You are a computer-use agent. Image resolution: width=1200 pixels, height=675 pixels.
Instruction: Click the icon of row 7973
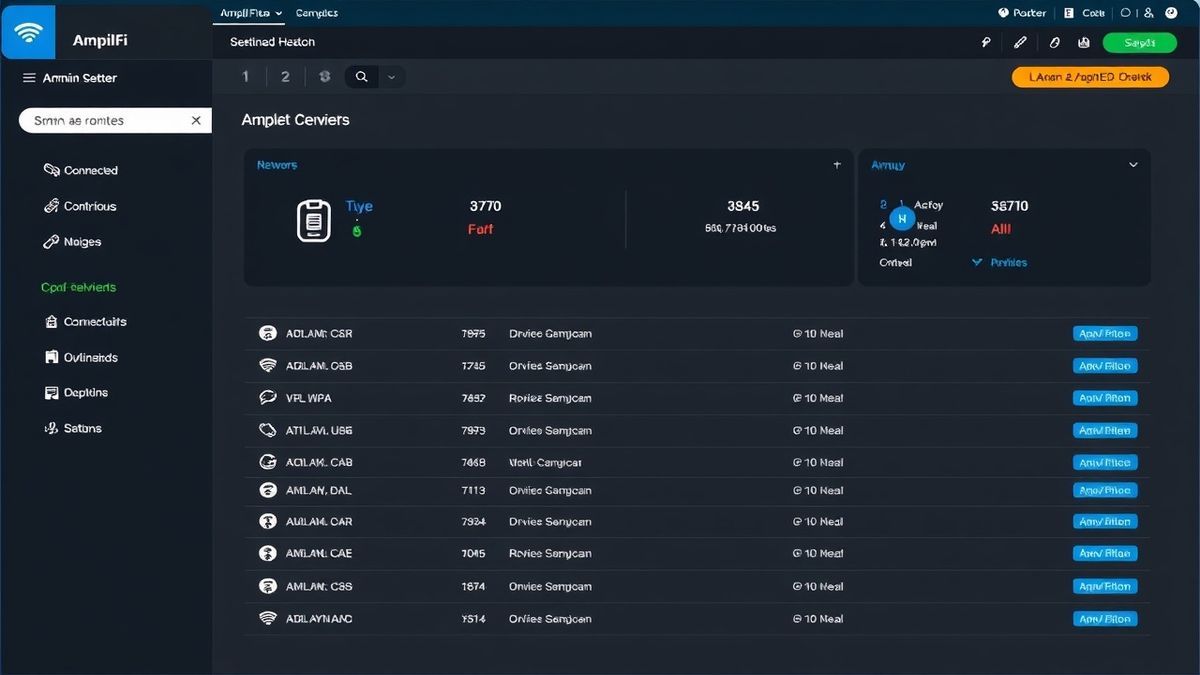[x=267, y=430]
